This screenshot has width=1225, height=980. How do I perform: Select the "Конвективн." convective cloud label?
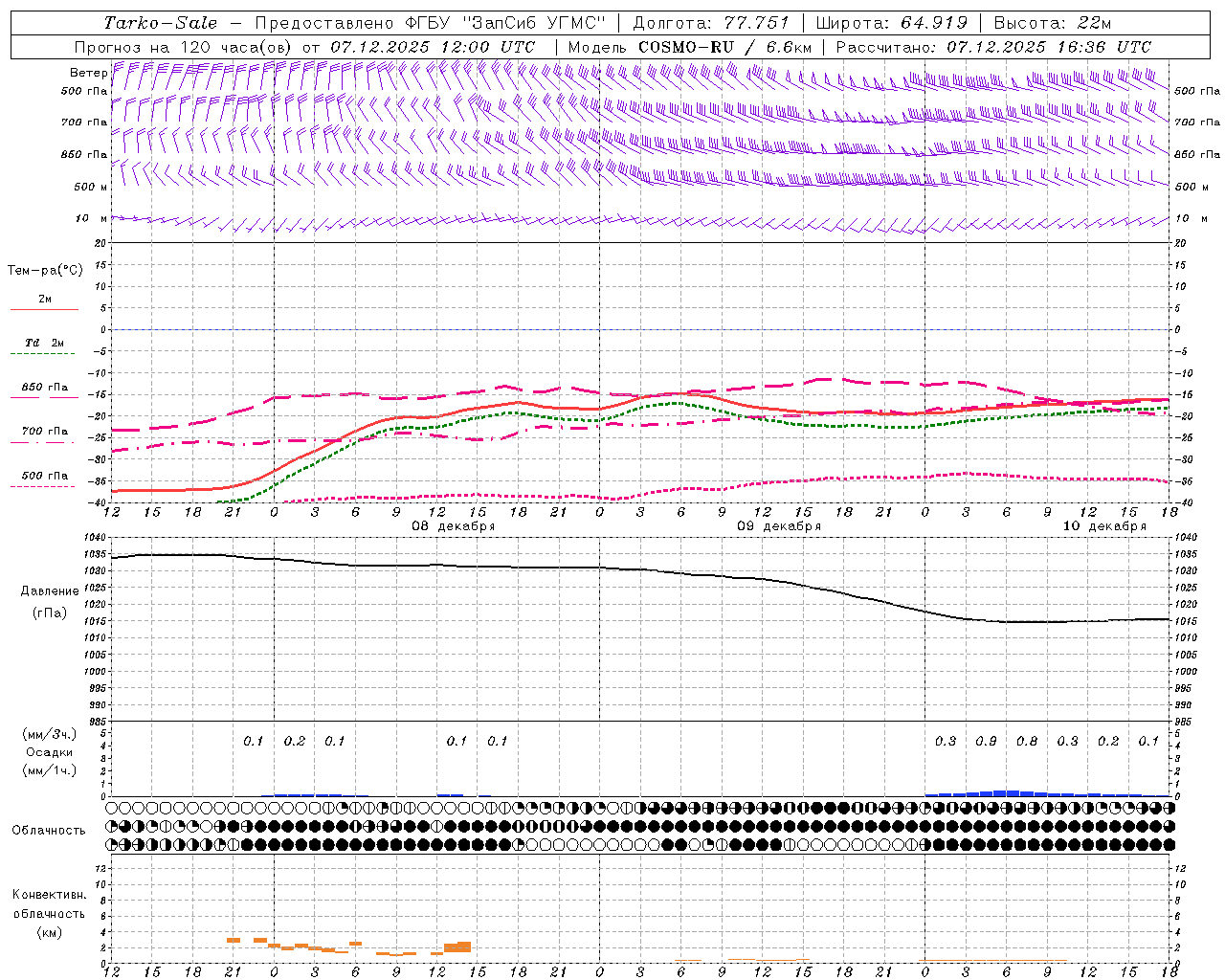point(49,895)
